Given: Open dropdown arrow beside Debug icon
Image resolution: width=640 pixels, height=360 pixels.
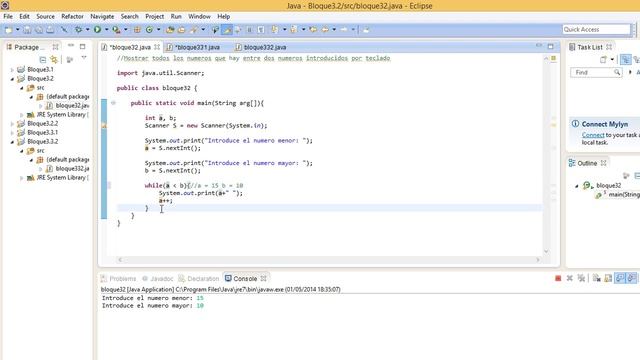Looking at the screenshot, I should pyautogui.click(x=87, y=30).
